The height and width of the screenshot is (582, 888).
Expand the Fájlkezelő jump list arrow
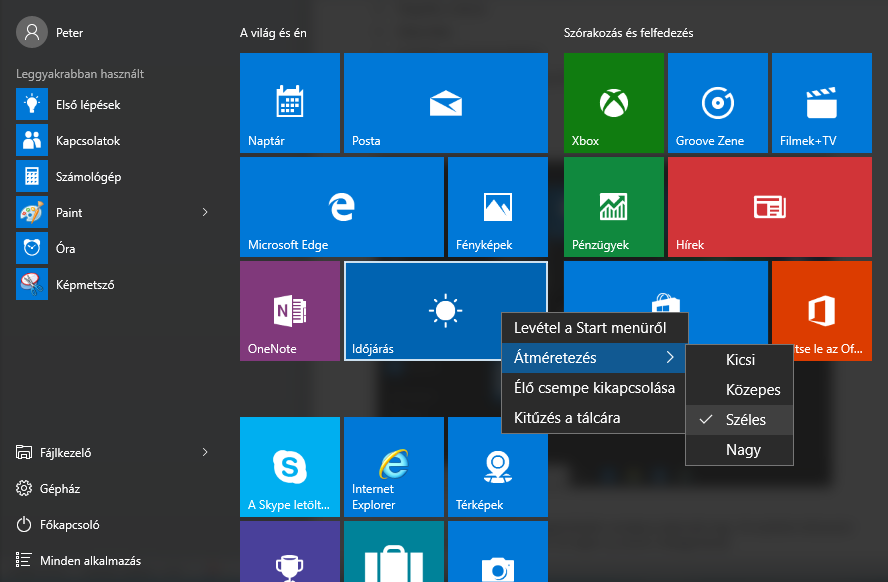pos(205,452)
